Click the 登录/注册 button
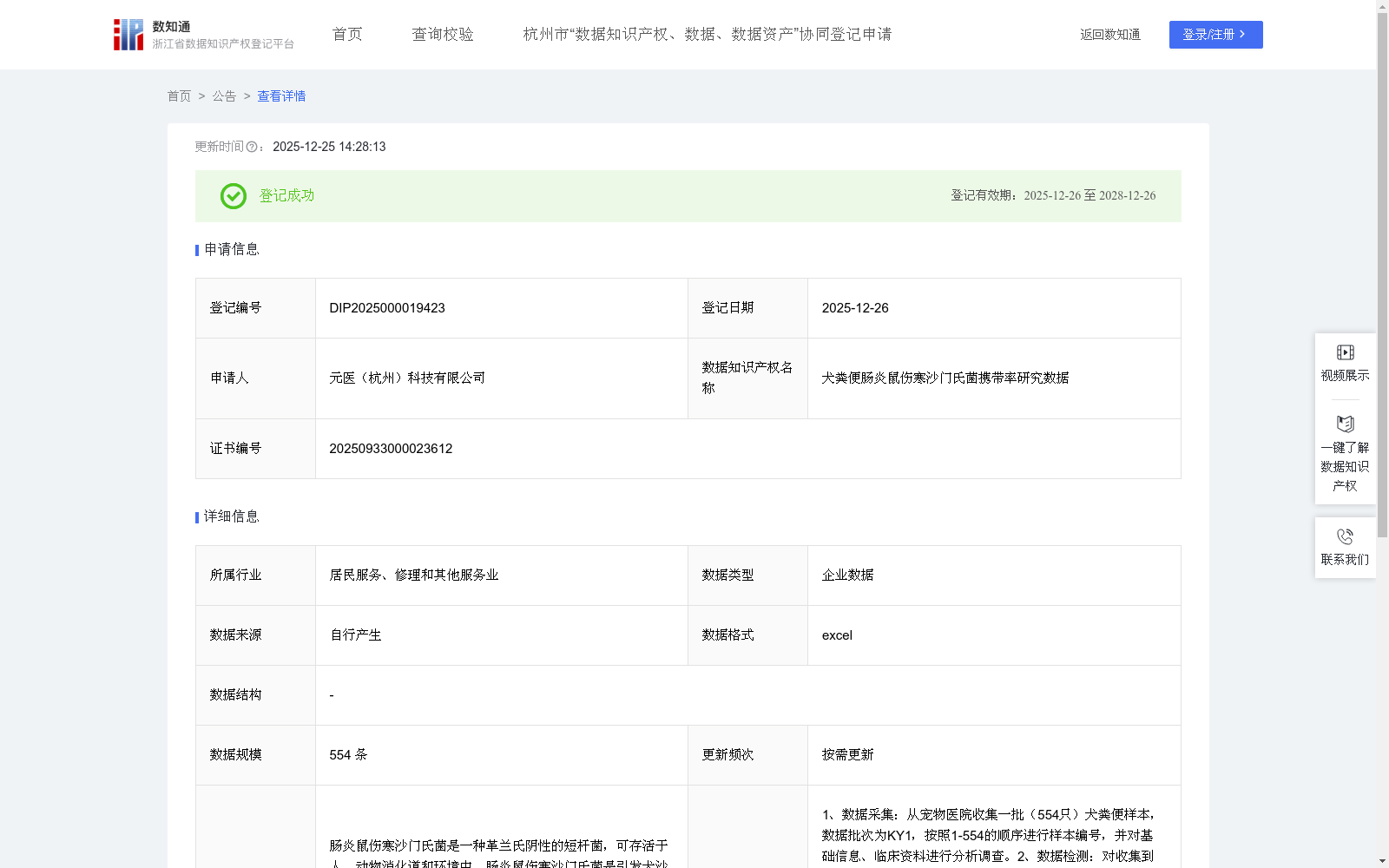Image resolution: width=1389 pixels, height=868 pixels. tap(1215, 35)
